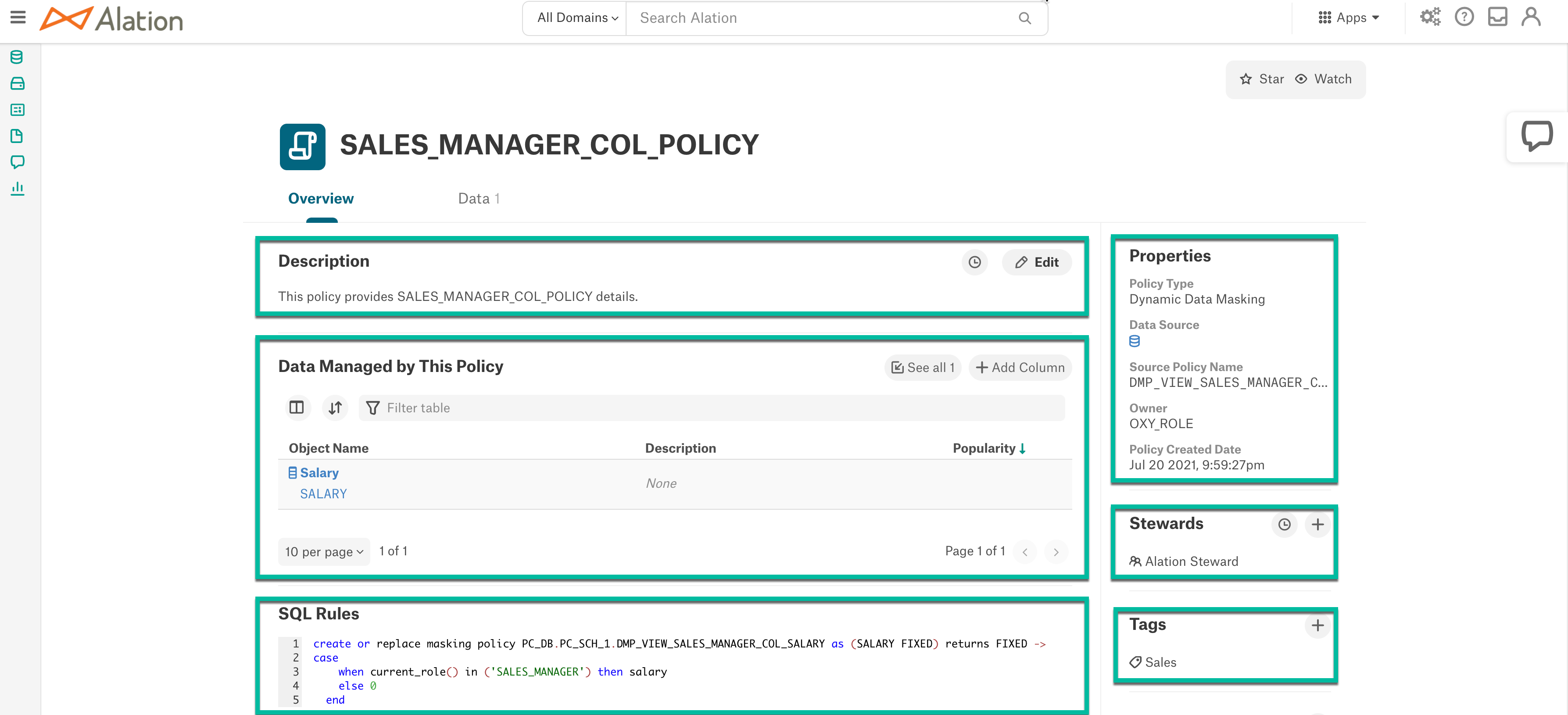This screenshot has width=1568, height=715.
Task: Open the conversations sidebar icon
Action: point(17,162)
